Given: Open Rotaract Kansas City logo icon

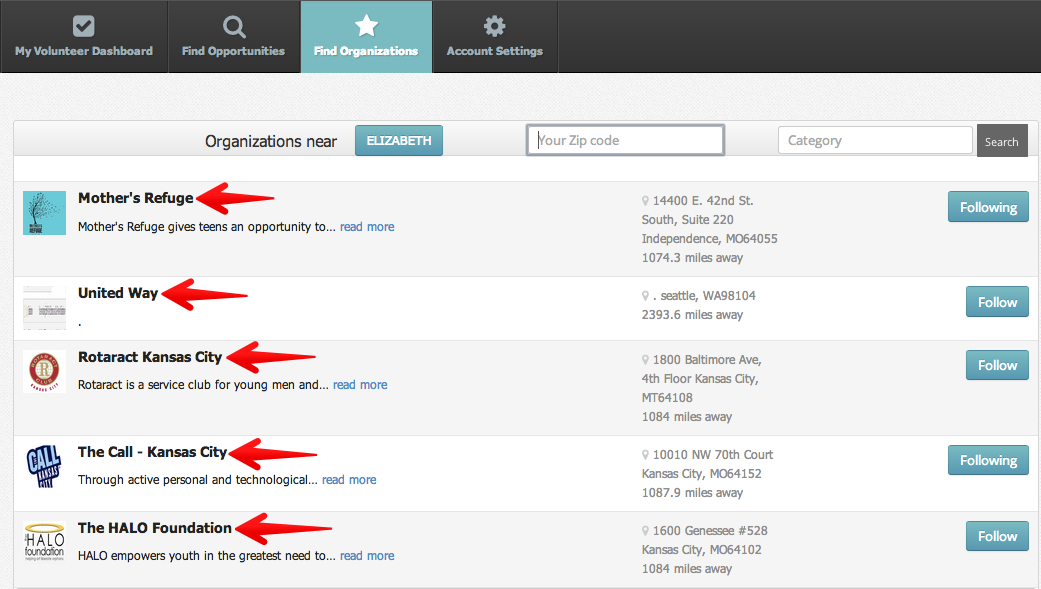Looking at the screenshot, I should (44, 371).
